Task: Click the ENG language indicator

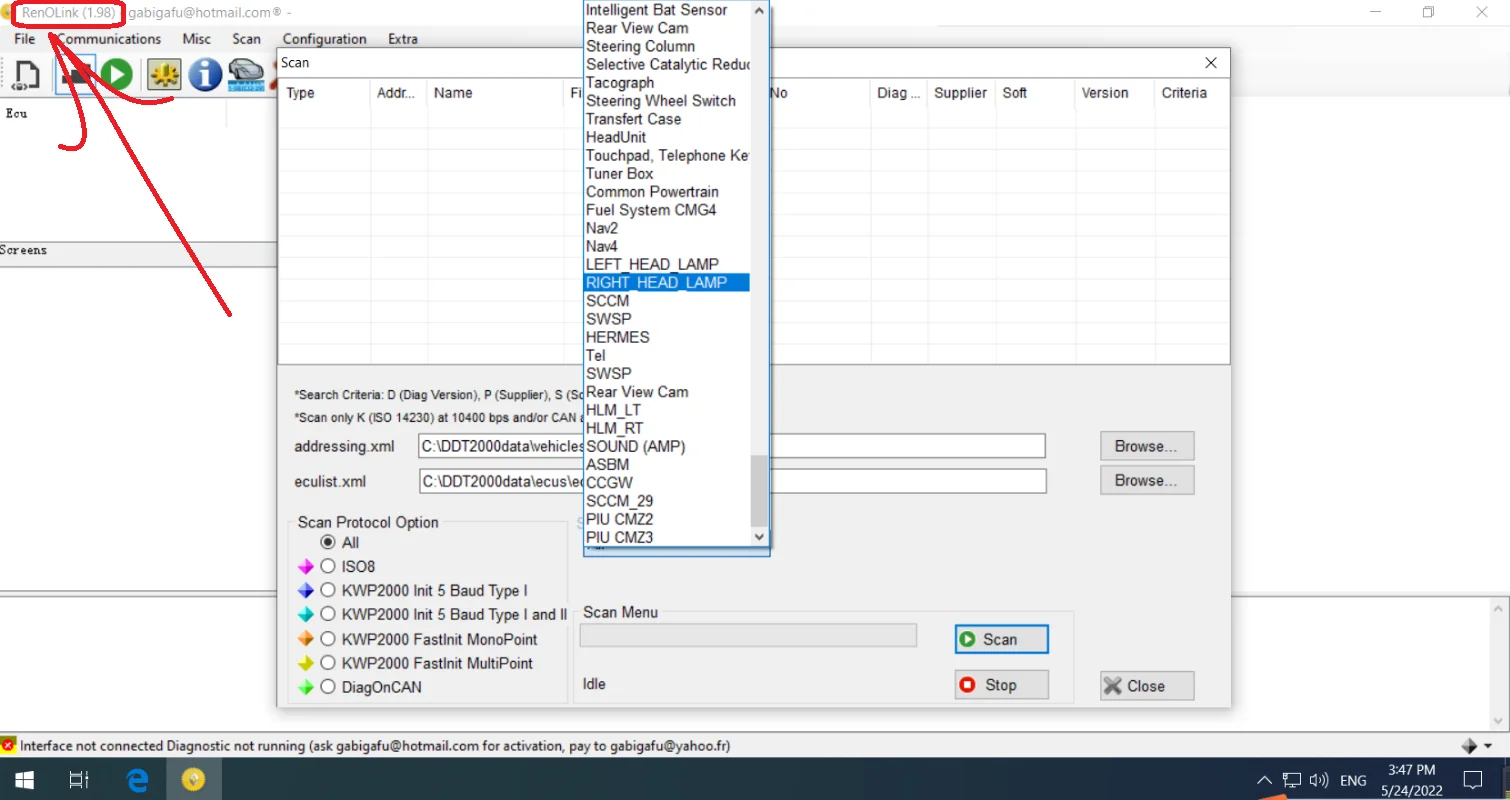Action: [1353, 780]
